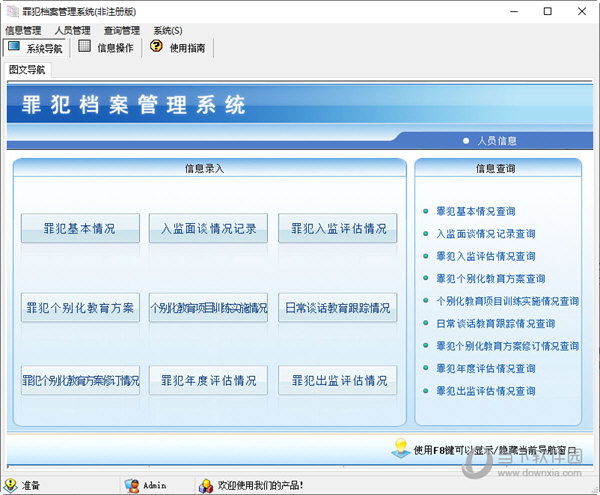Open the 系统(S) menu
Screen dimensions: 600x495
[168, 31]
